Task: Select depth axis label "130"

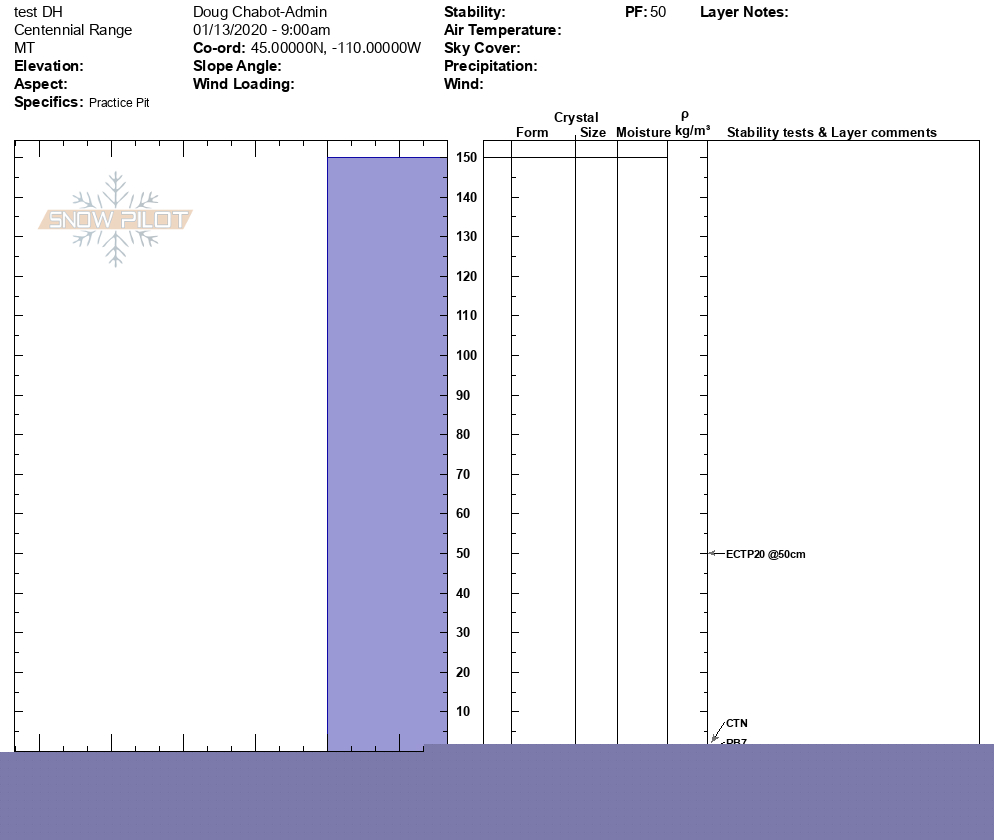Action: tap(467, 236)
